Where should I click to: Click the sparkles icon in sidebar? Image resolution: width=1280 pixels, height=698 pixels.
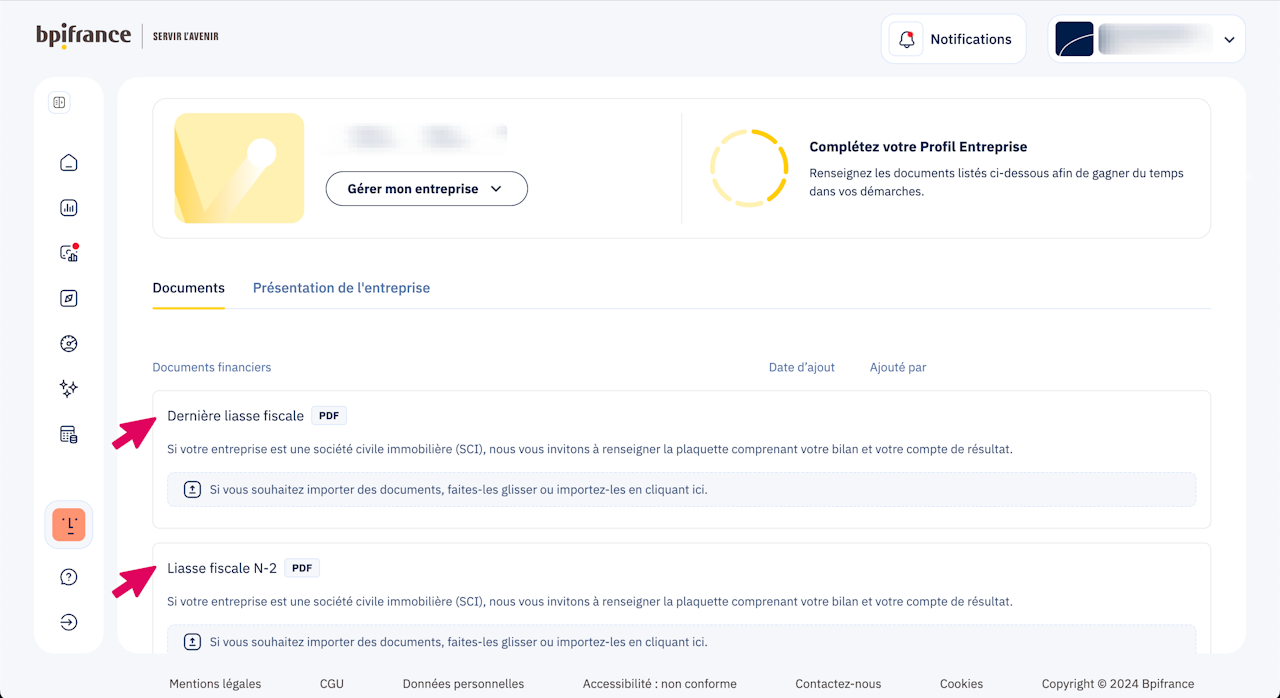69,389
